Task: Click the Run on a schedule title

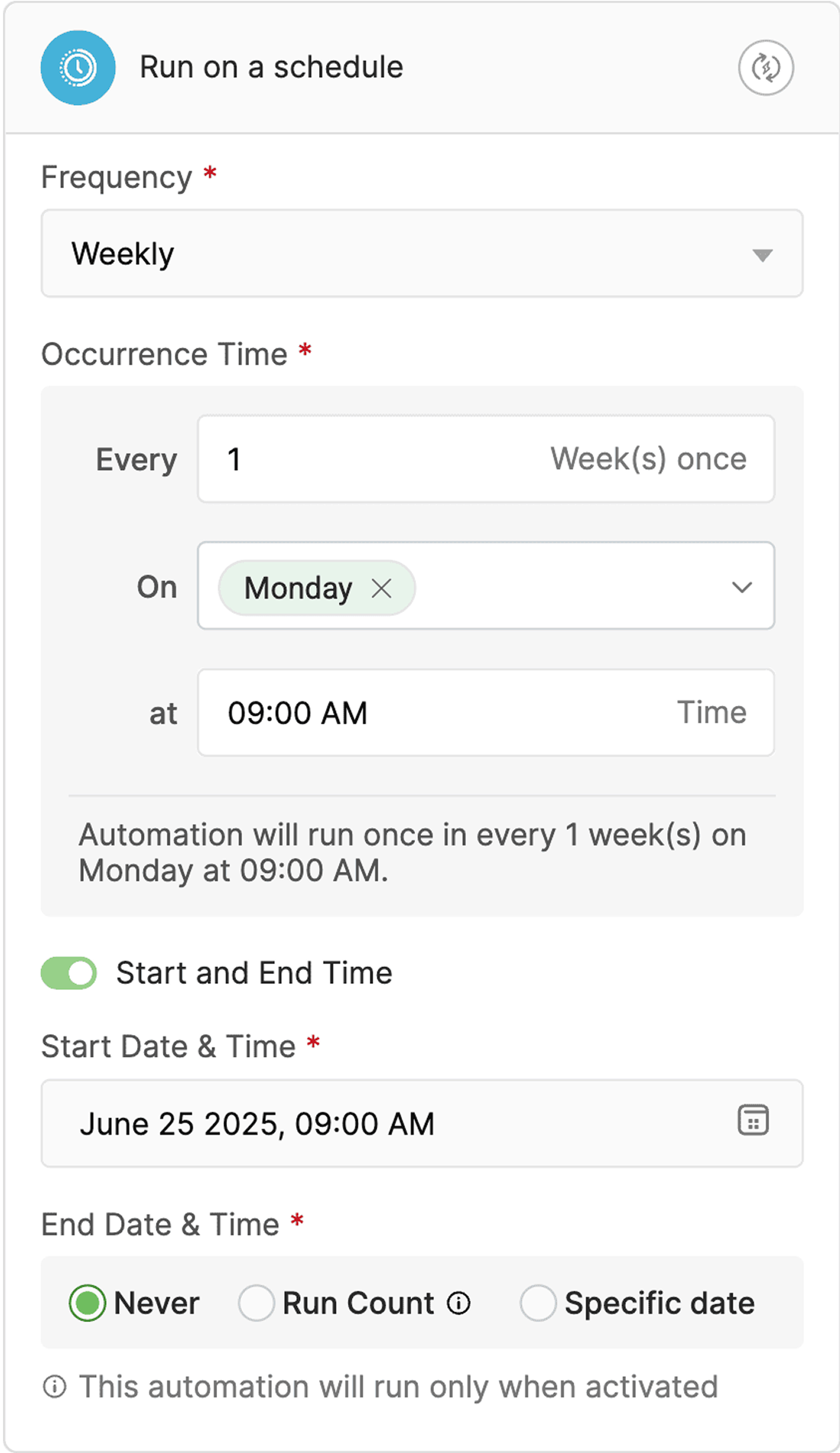Action: tap(271, 68)
